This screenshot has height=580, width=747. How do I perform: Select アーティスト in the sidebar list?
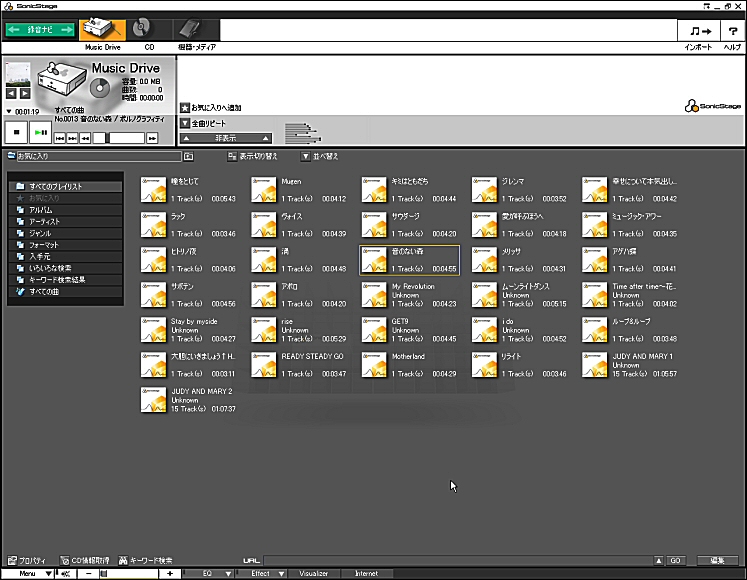(47, 221)
